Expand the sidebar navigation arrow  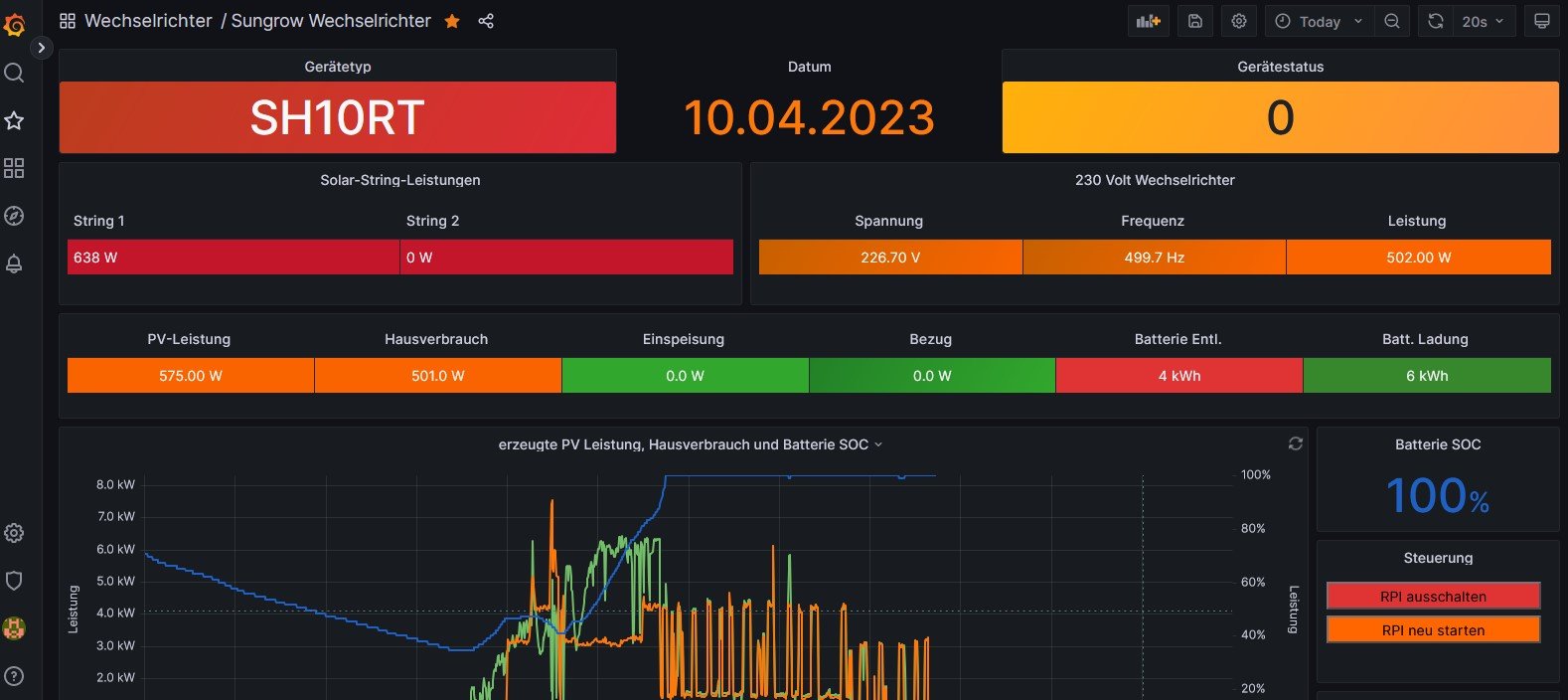pyautogui.click(x=41, y=48)
